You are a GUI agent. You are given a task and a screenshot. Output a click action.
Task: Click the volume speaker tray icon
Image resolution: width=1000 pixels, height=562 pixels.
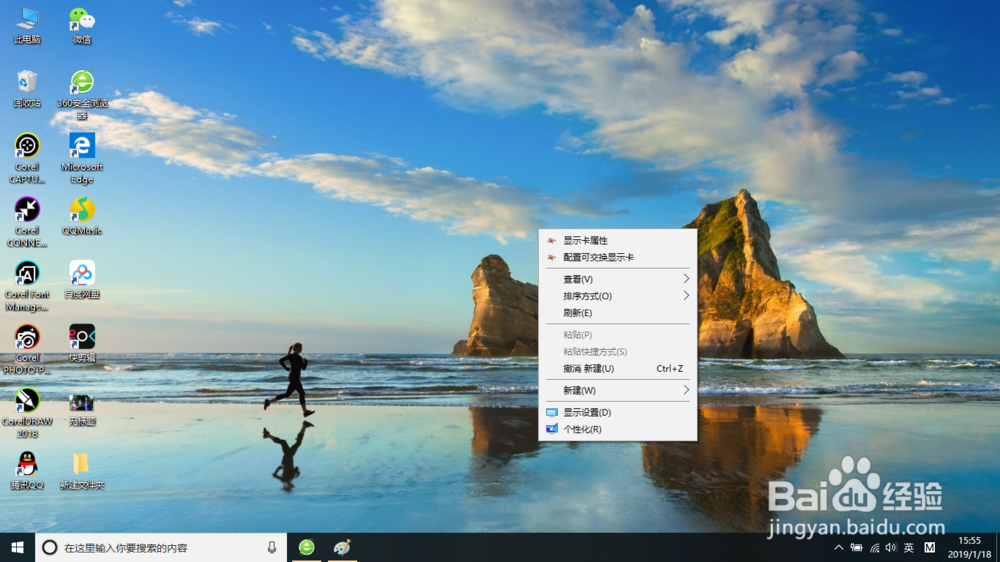pyautogui.click(x=891, y=547)
